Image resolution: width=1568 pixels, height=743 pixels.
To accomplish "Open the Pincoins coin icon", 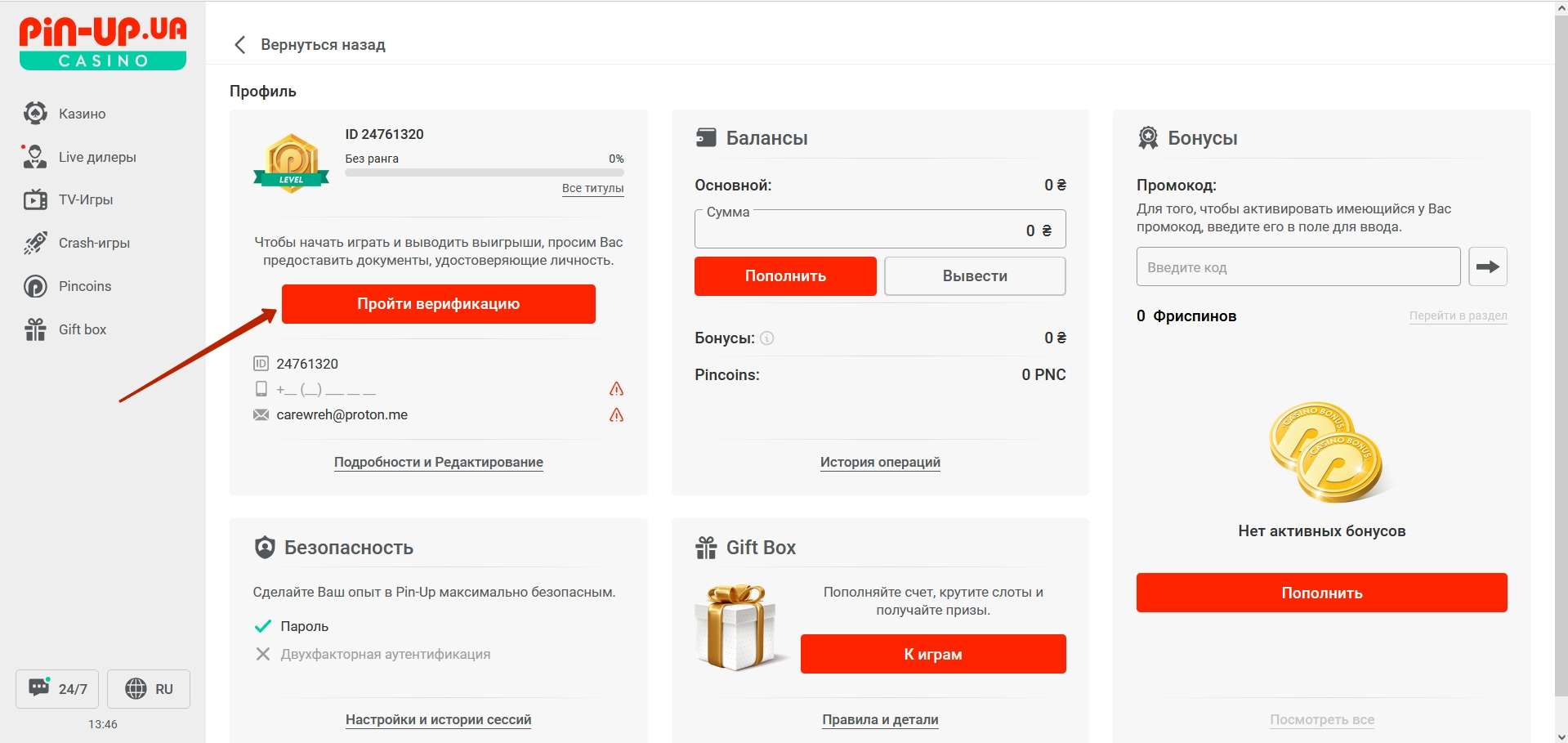I will click(x=35, y=286).
